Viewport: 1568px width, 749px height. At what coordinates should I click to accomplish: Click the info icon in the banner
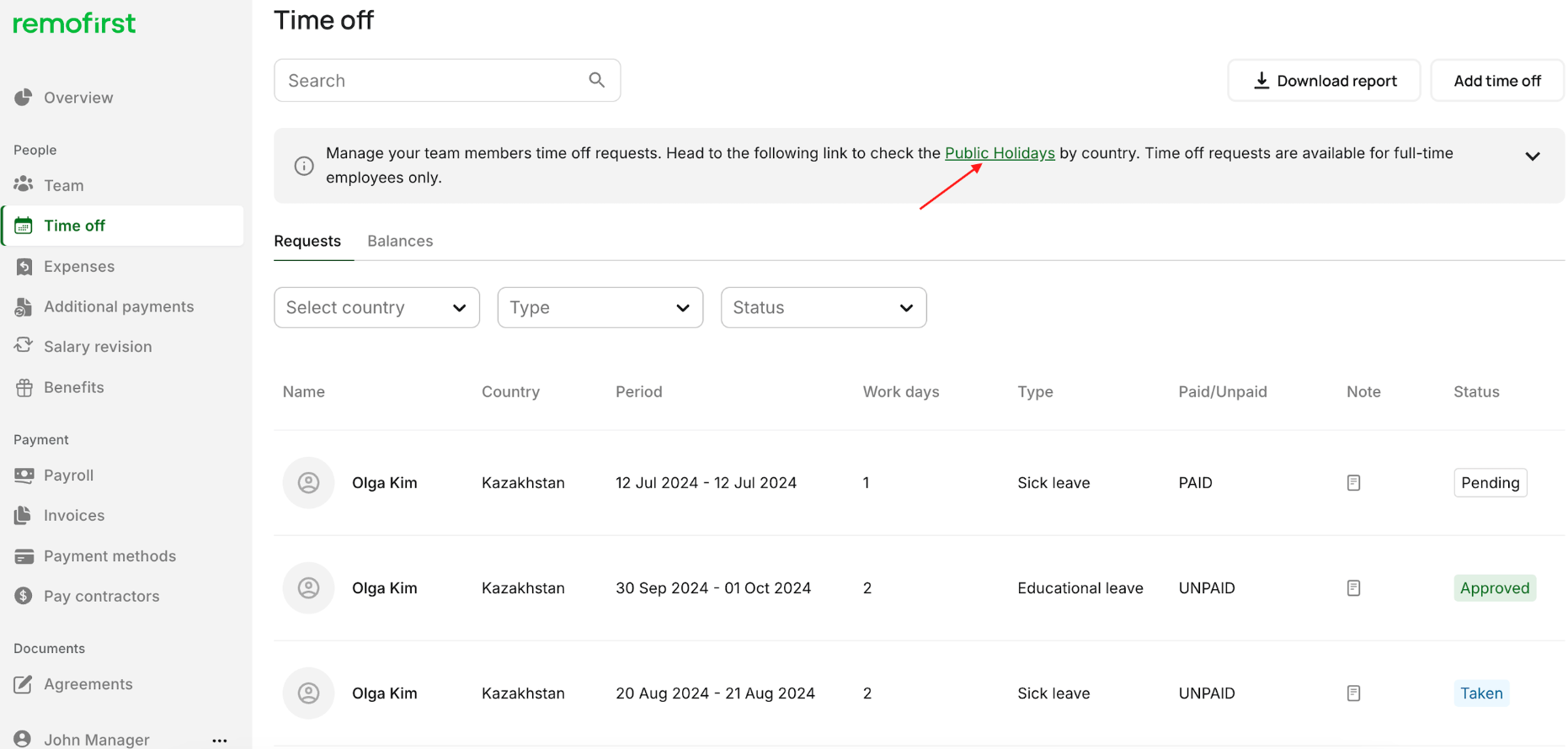pos(304,166)
